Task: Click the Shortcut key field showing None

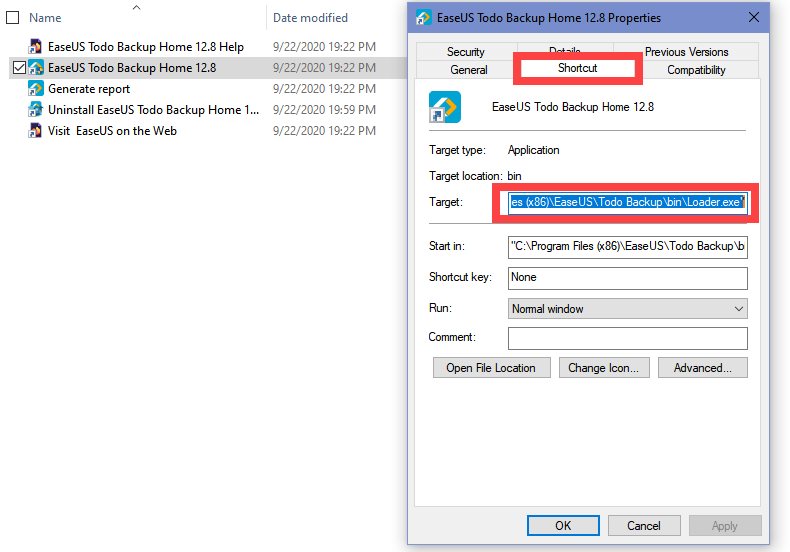Action: pyautogui.click(x=627, y=278)
